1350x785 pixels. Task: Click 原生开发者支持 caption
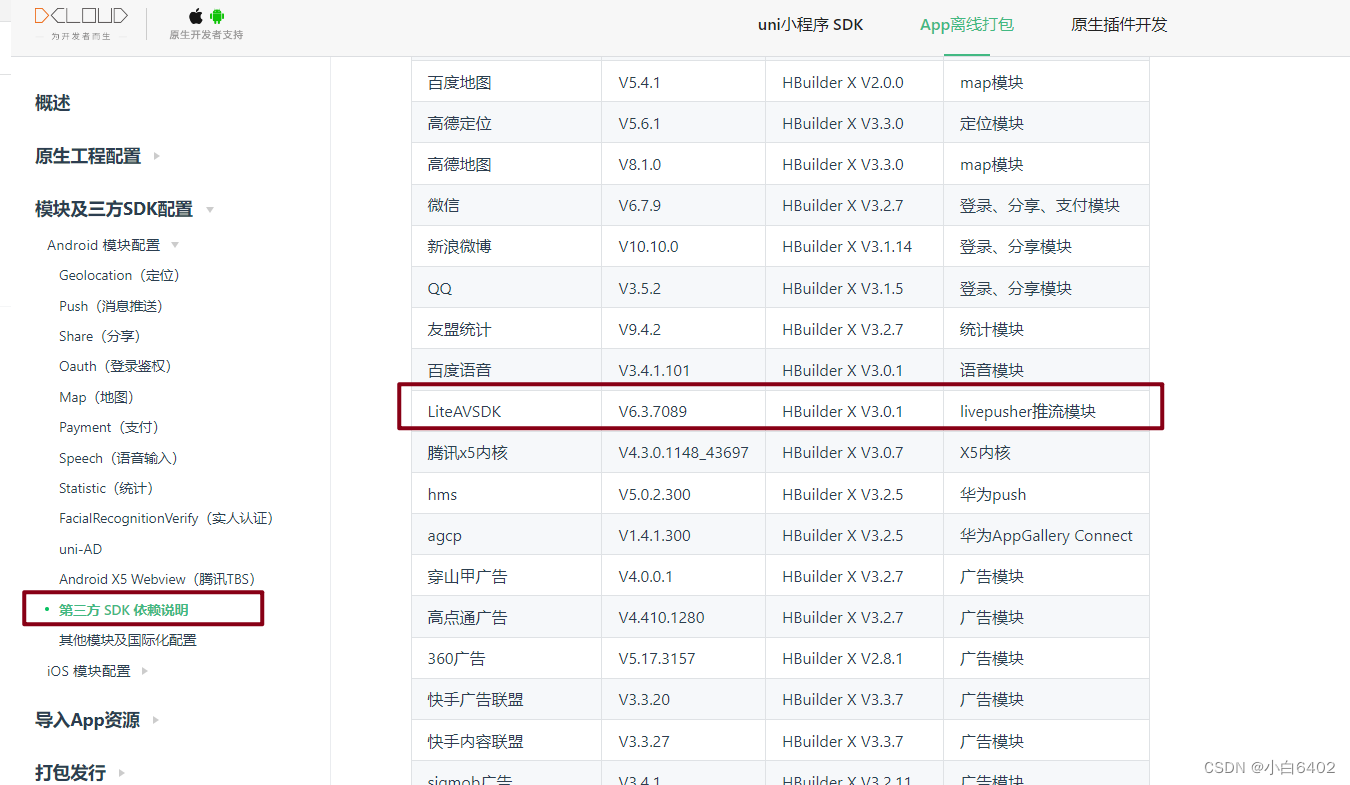point(206,35)
